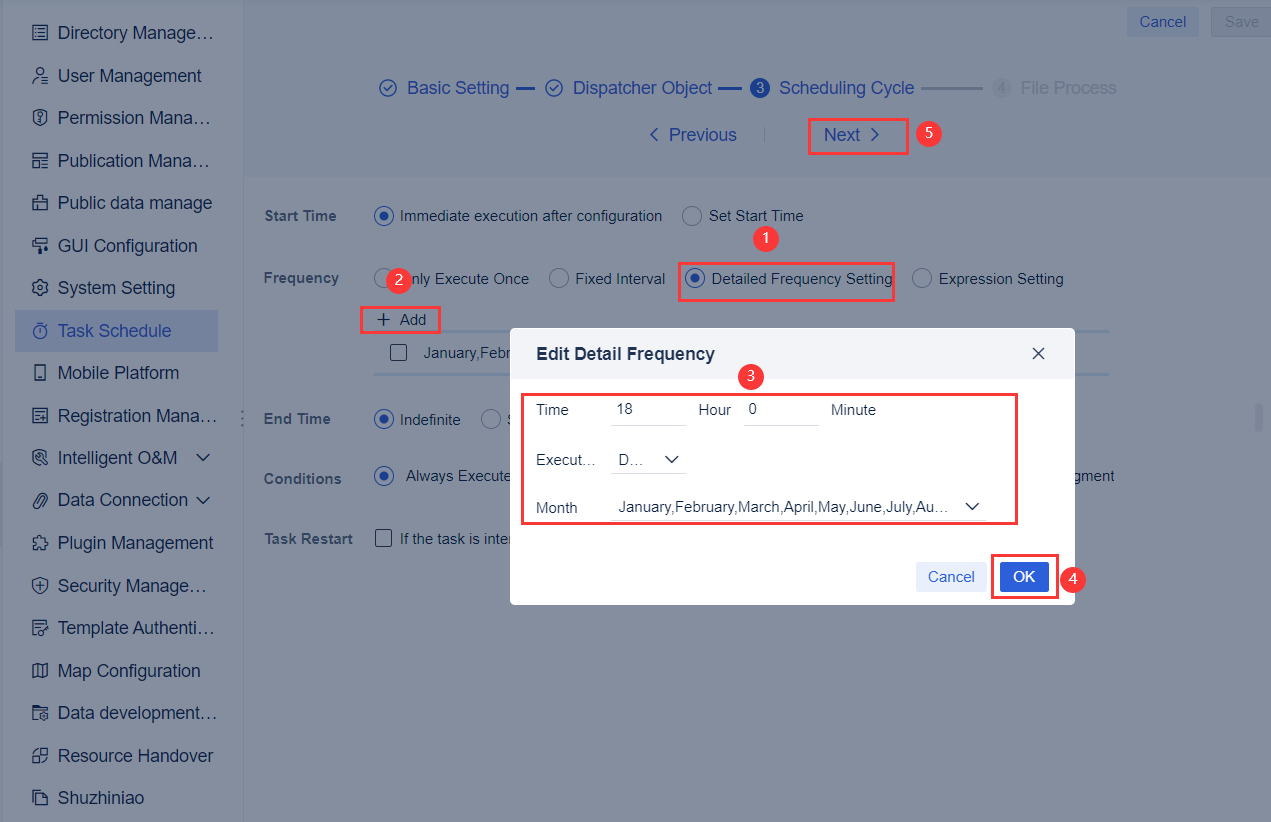The image size is (1271, 822).
Task: Switch to the Dispatcher Object step
Action: click(643, 88)
